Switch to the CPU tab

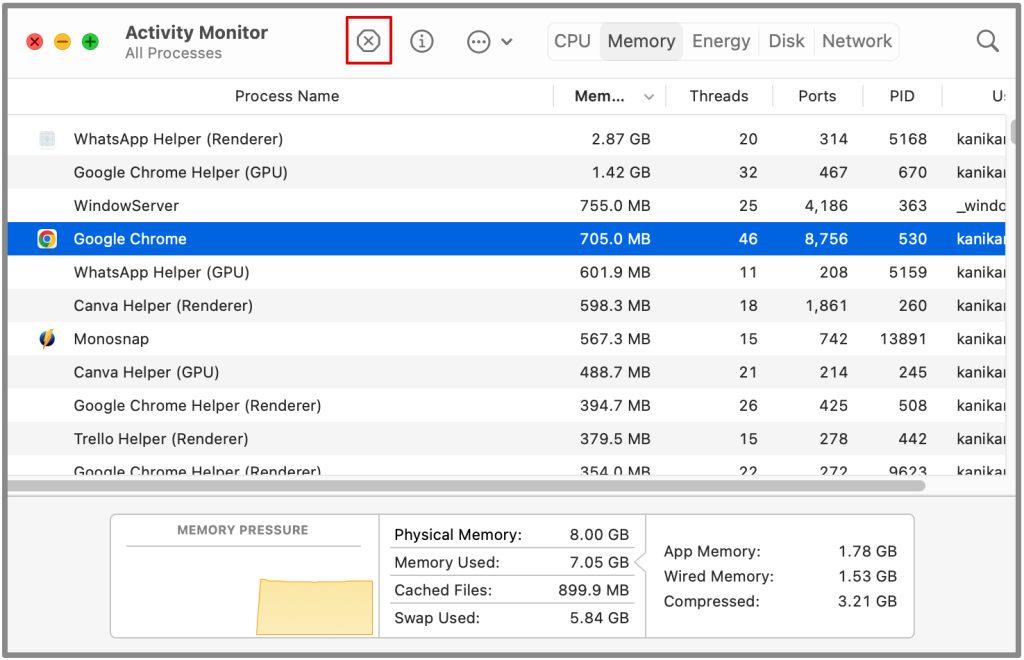[572, 41]
